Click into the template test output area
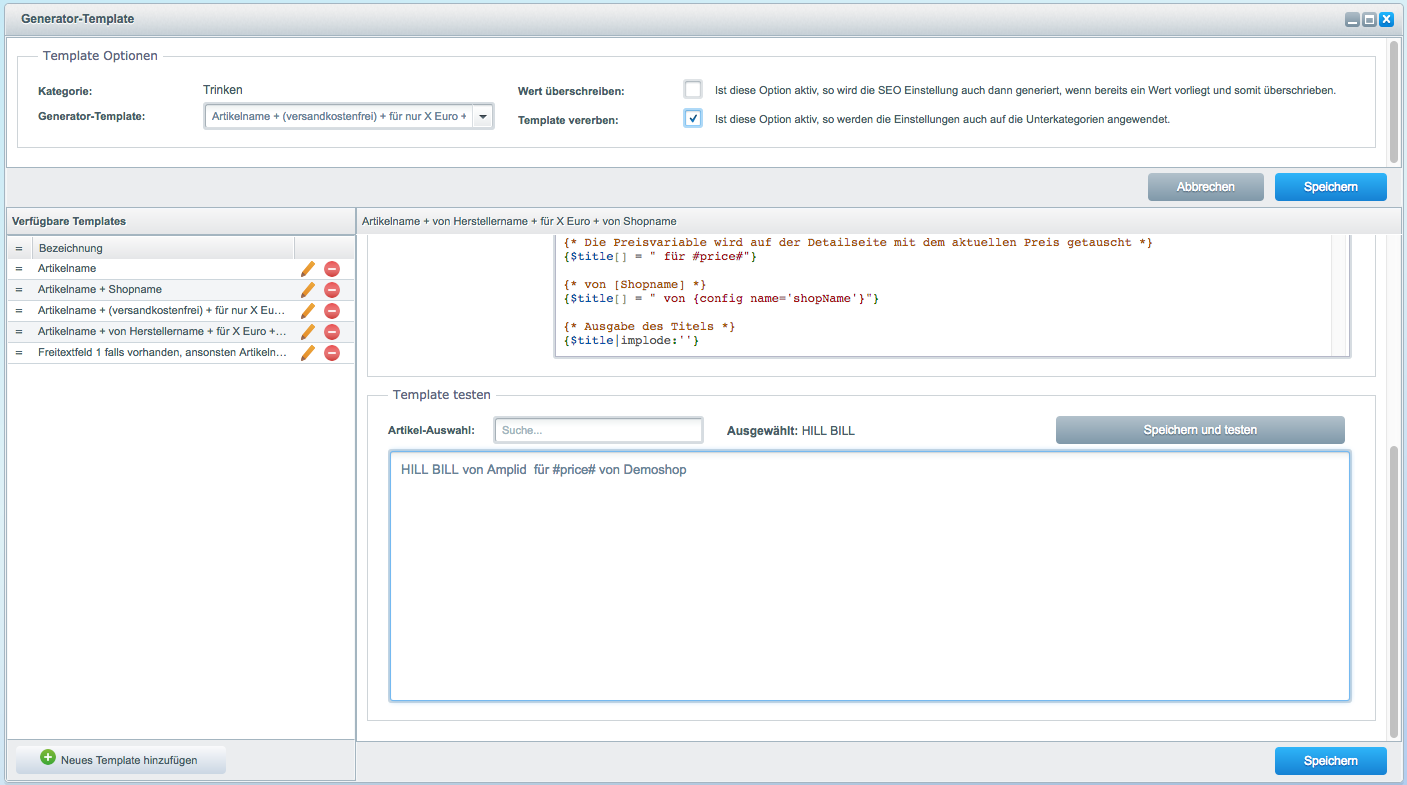The height and width of the screenshot is (785, 1407). click(869, 576)
